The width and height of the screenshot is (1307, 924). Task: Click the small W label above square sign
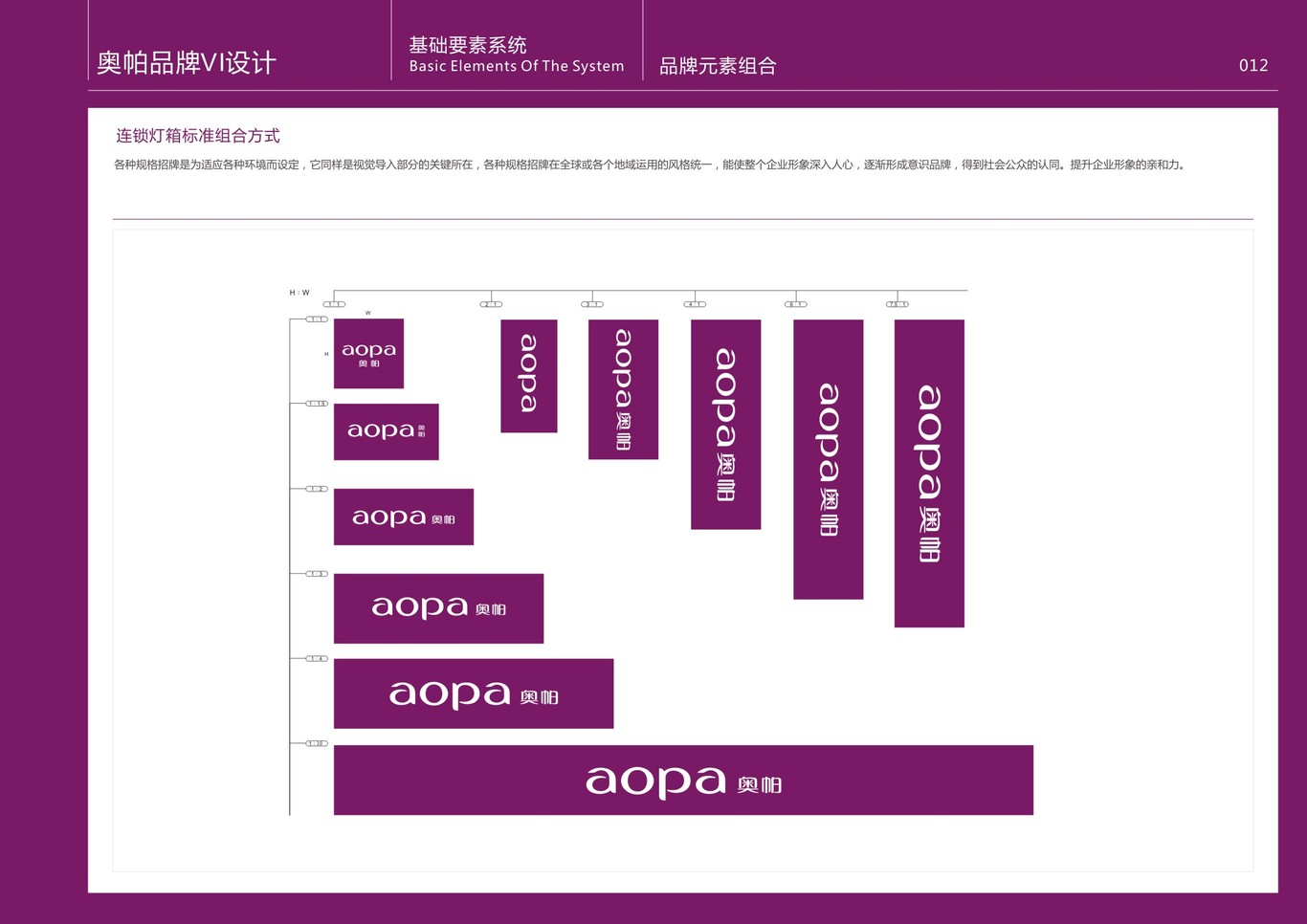[x=367, y=313]
